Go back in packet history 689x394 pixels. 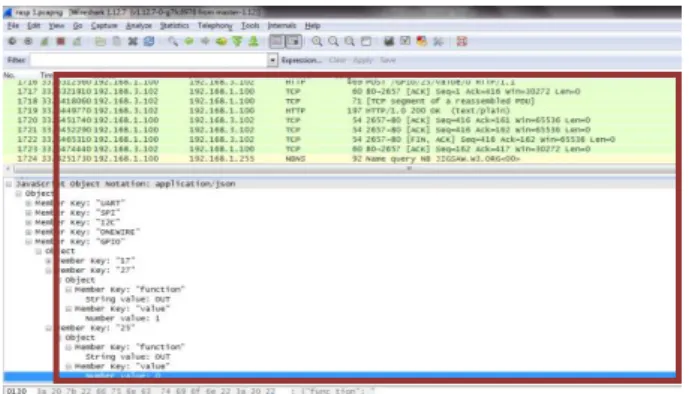coord(189,42)
